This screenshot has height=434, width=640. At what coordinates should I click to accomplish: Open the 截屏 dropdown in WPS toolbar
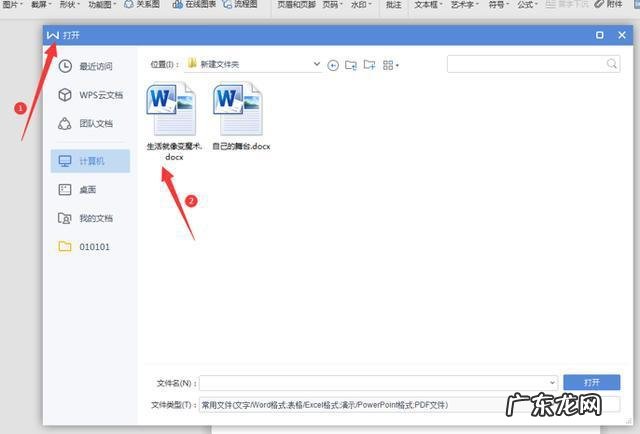click(x=41, y=5)
